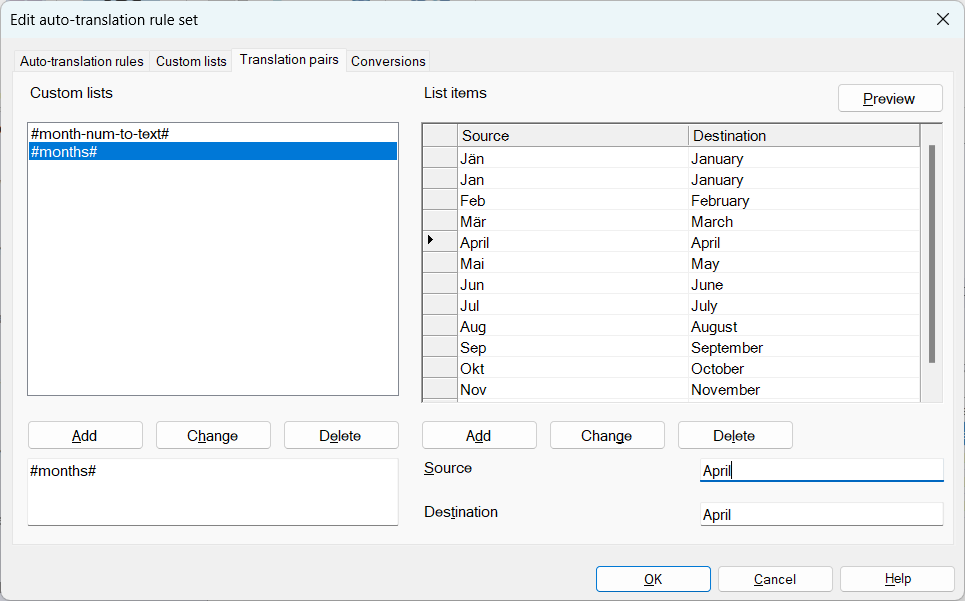Close the Edit auto-translation rule set dialog
Image resolution: width=965 pixels, height=601 pixels.
[x=942, y=20]
